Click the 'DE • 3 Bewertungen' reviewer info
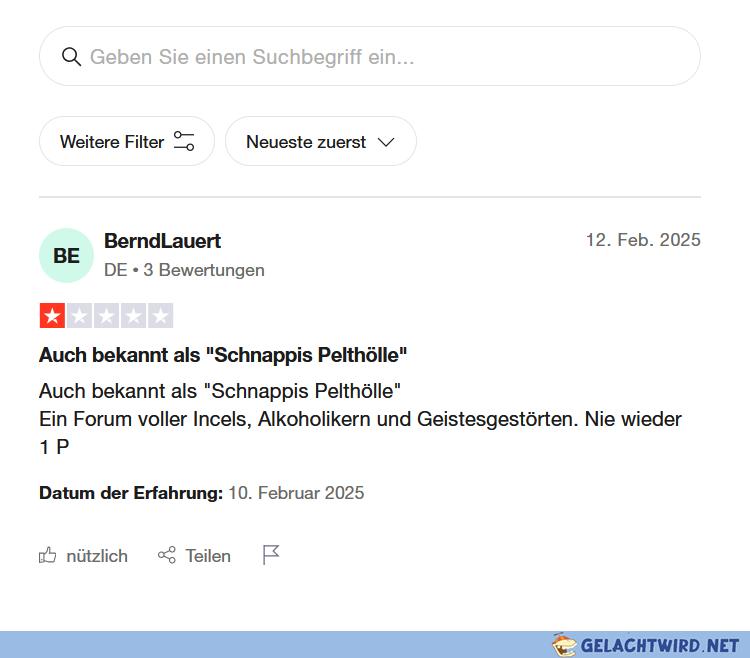 pyautogui.click(x=184, y=270)
